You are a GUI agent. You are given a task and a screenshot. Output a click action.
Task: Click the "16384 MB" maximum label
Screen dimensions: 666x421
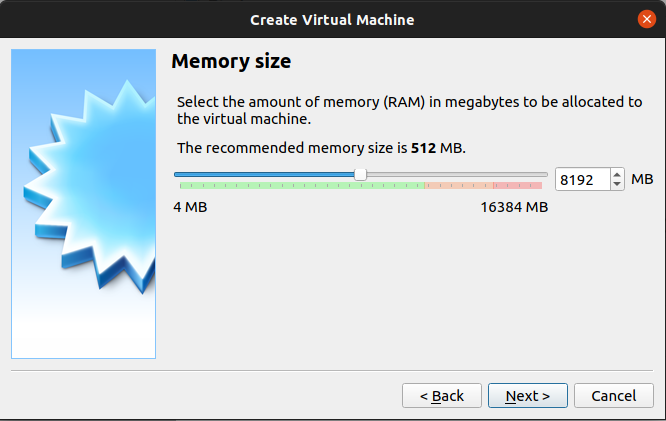click(514, 207)
